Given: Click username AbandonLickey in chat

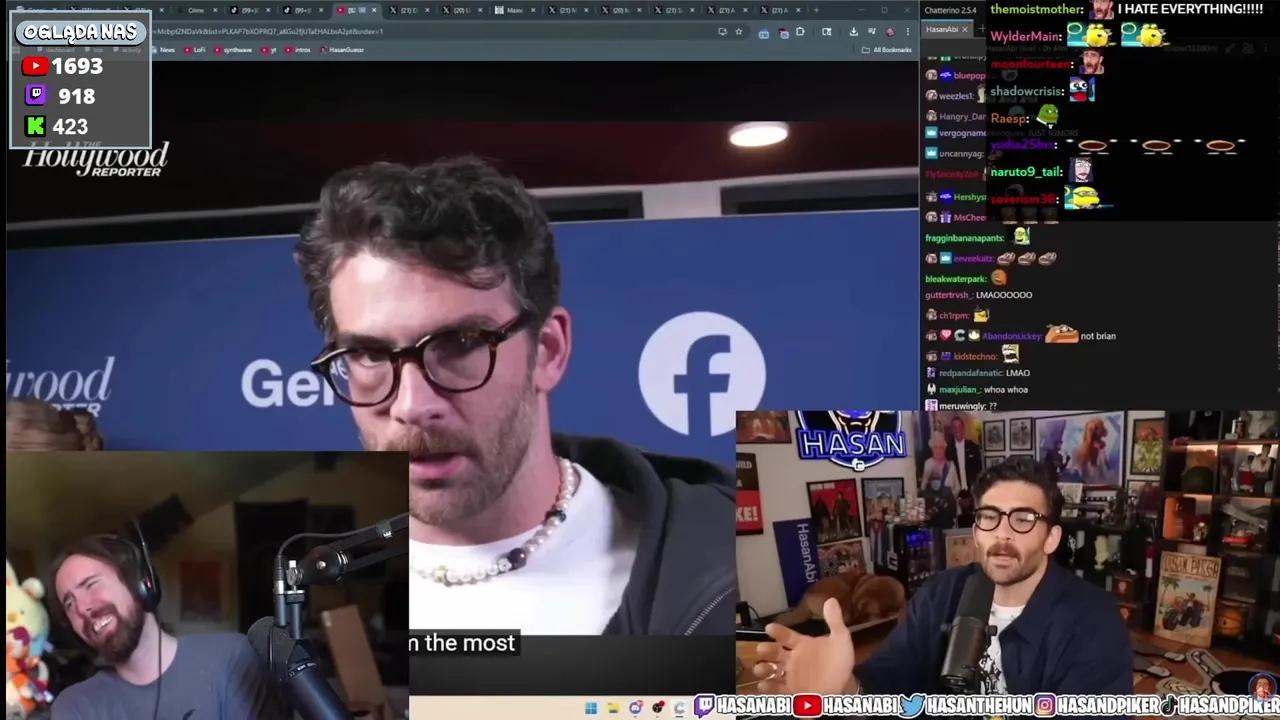Looking at the screenshot, I should pyautogui.click(x=1012, y=336).
